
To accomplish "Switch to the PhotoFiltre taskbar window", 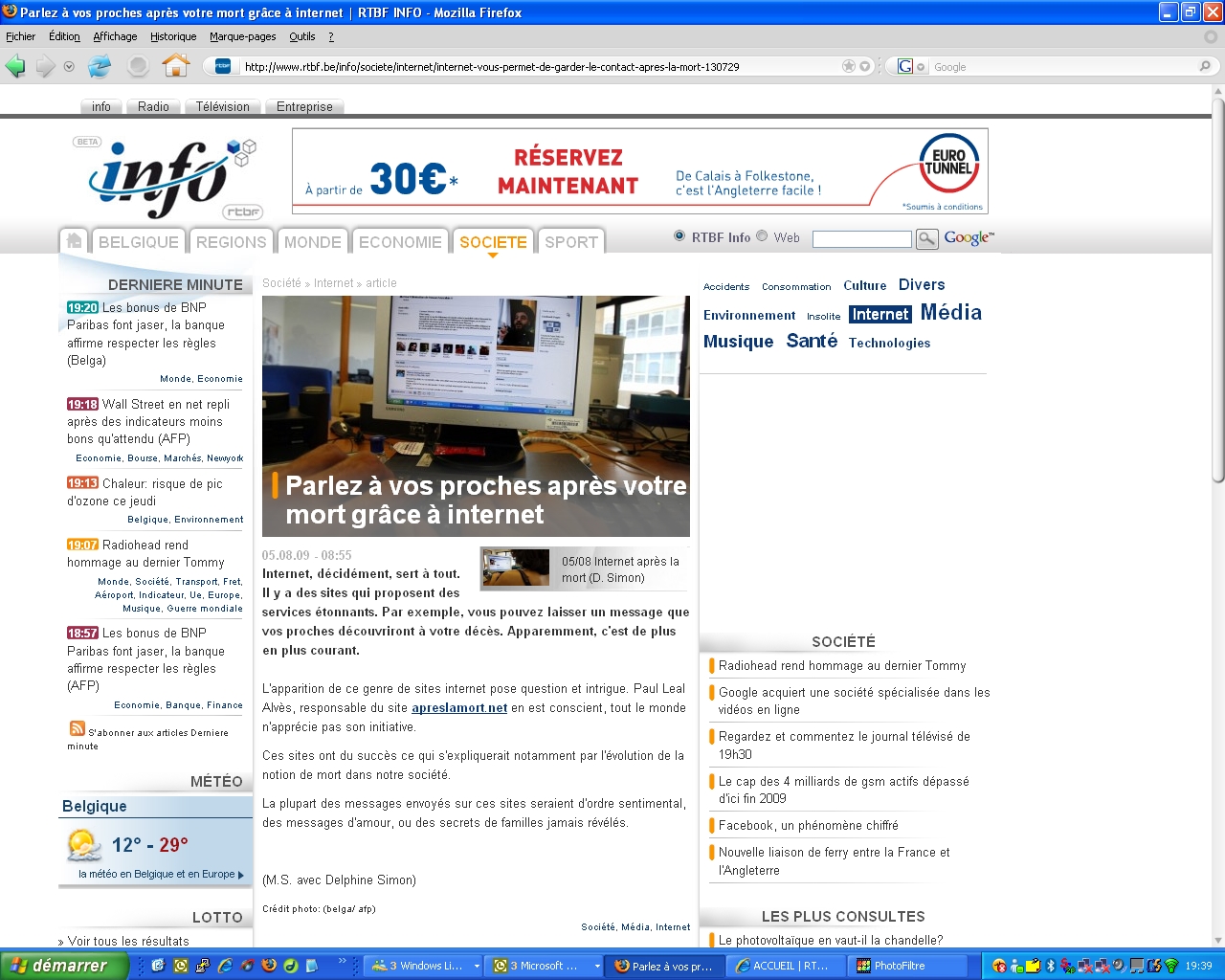I will [x=905, y=966].
